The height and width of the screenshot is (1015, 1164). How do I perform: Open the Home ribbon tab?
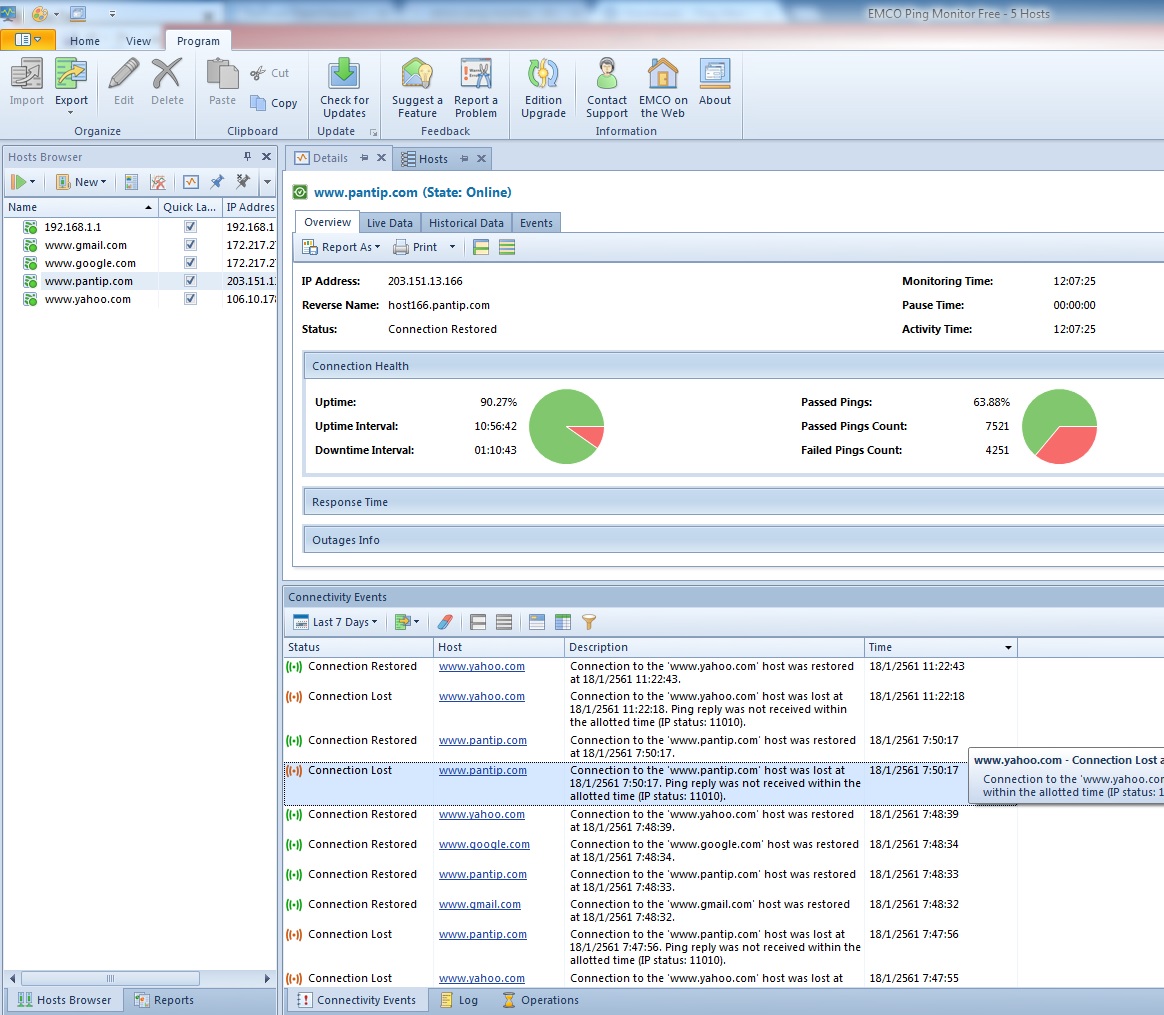(x=85, y=41)
